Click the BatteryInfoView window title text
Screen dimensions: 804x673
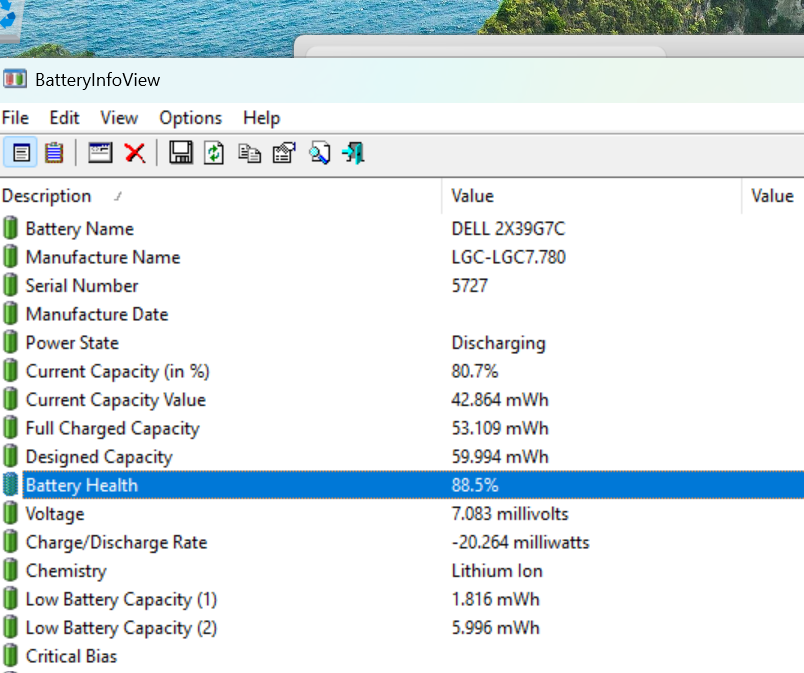click(x=97, y=80)
